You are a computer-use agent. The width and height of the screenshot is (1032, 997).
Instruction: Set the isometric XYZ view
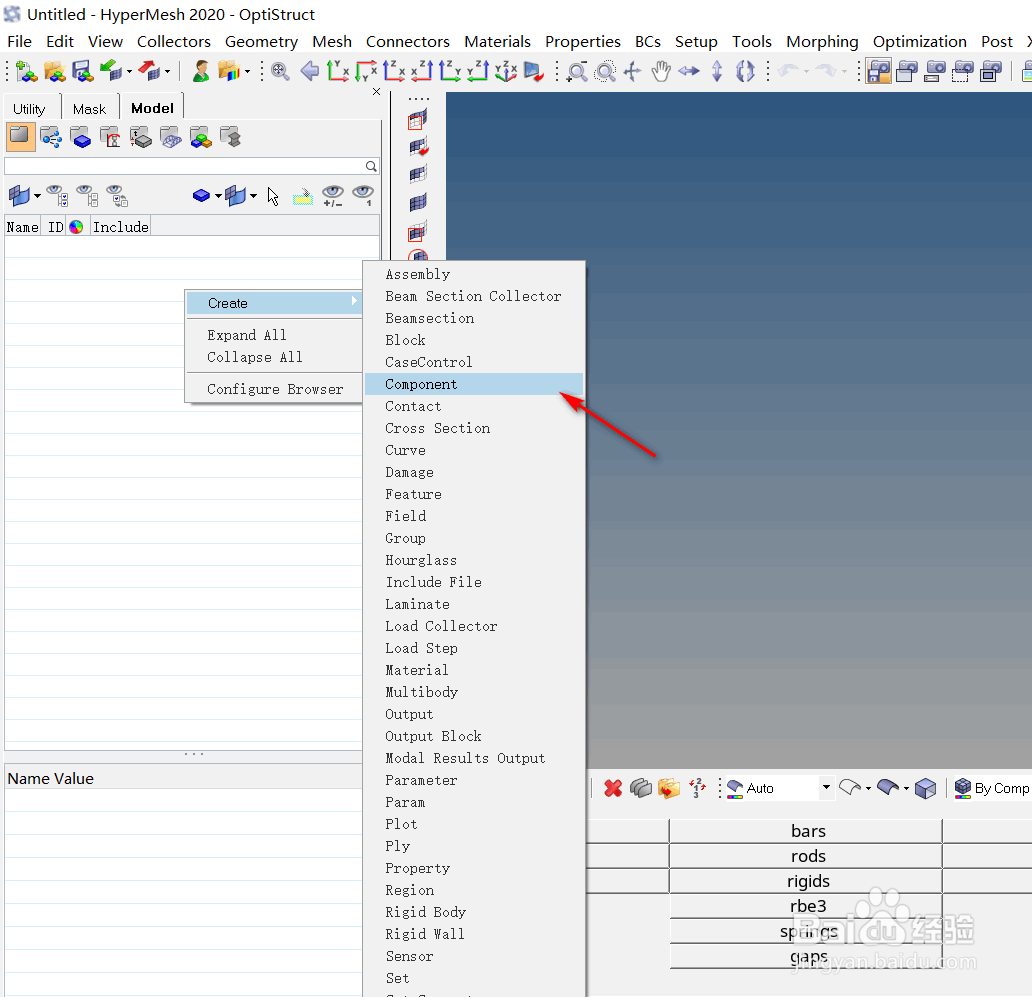pos(505,70)
